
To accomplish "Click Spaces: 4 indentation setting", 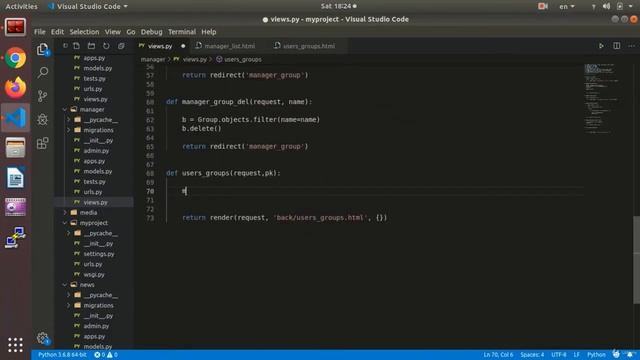I will 532,355.
